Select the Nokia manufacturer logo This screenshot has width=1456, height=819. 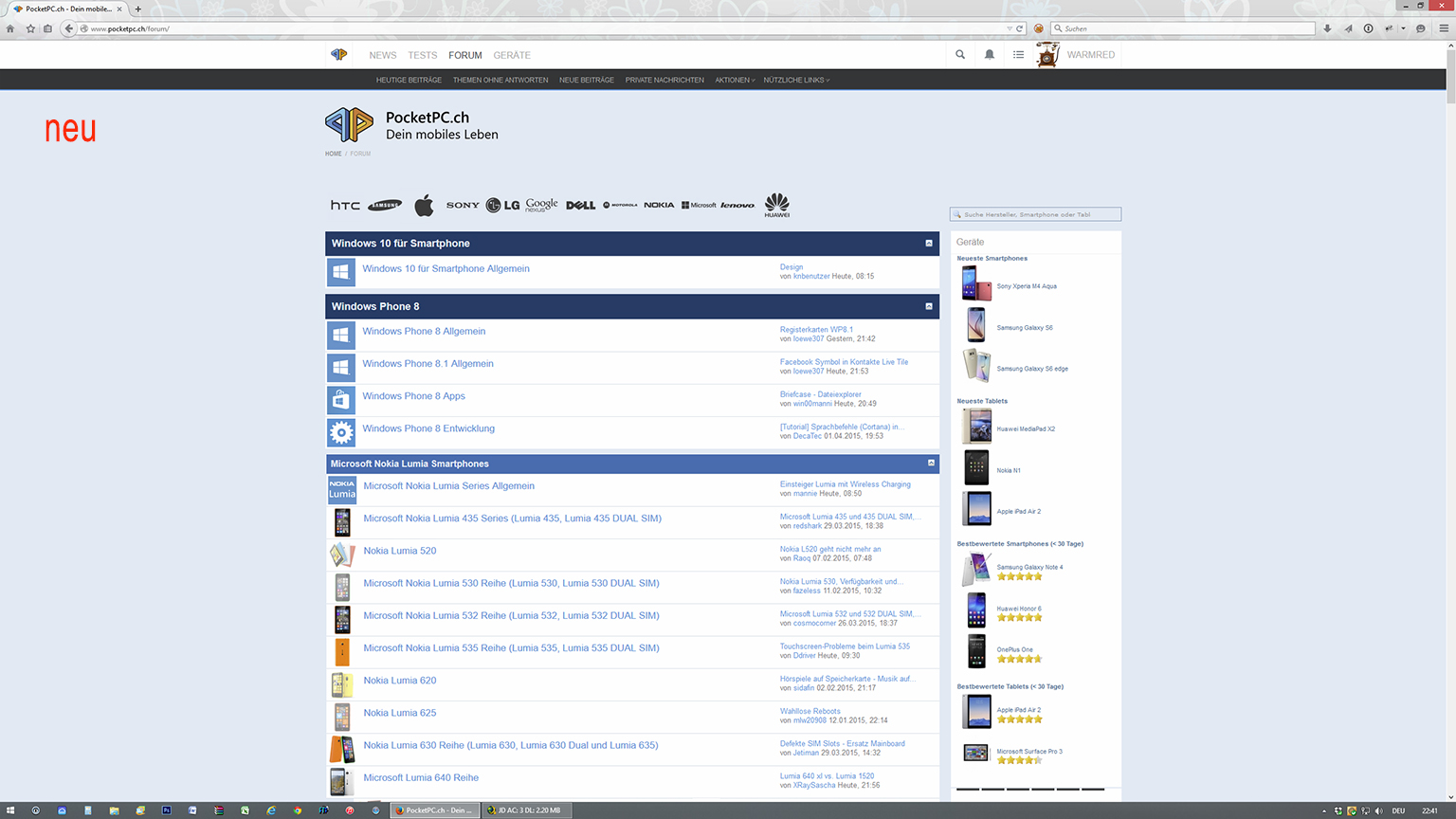coord(659,205)
